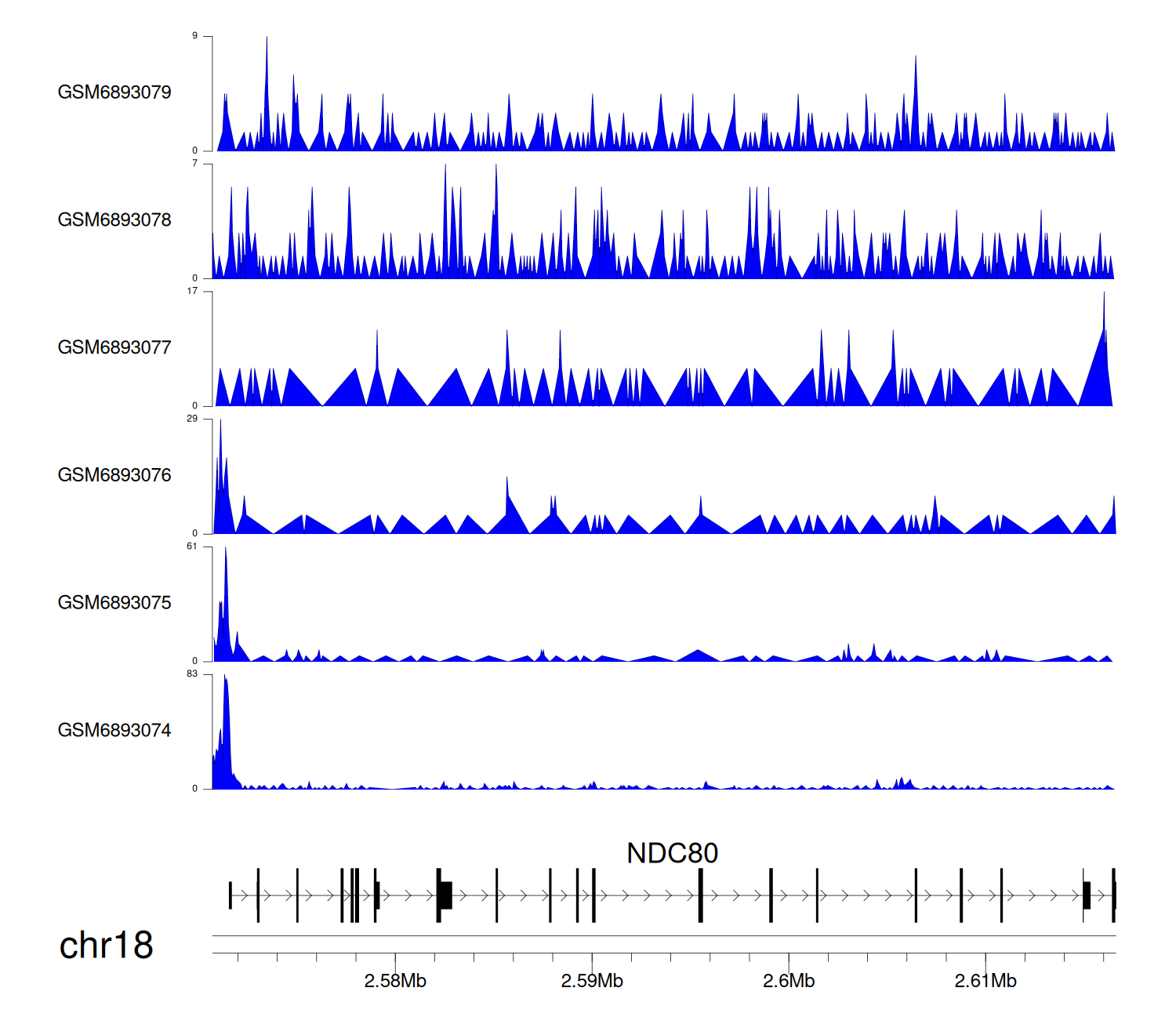Click the GSM6893077 track name
This screenshot has width=1176, height=1035.
click(114, 347)
